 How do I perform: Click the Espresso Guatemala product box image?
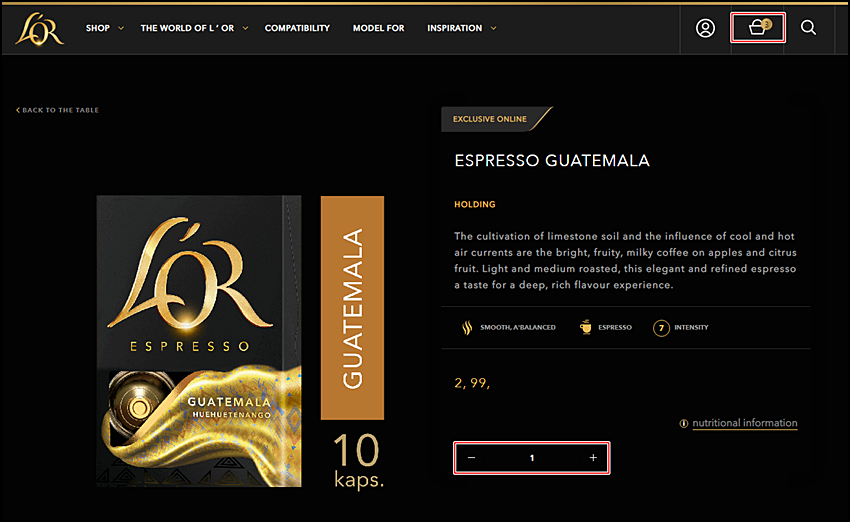click(x=199, y=341)
